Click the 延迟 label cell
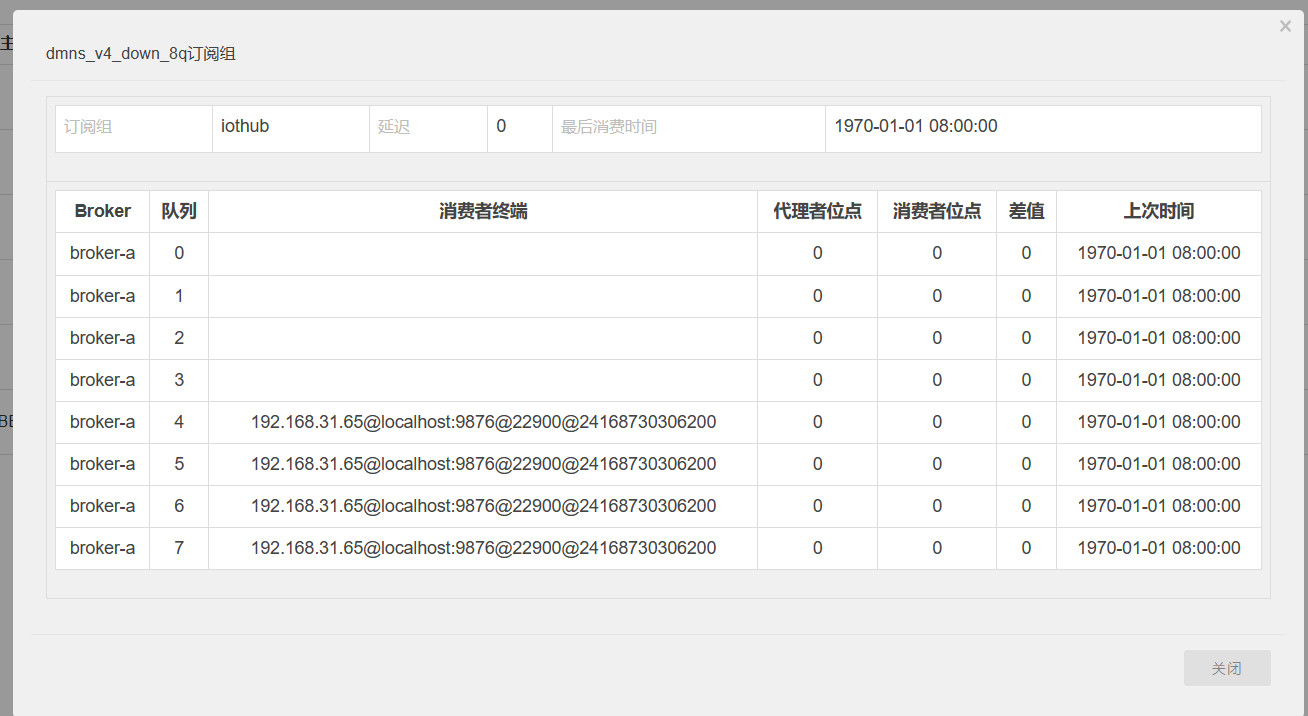1308x716 pixels. tap(429, 129)
